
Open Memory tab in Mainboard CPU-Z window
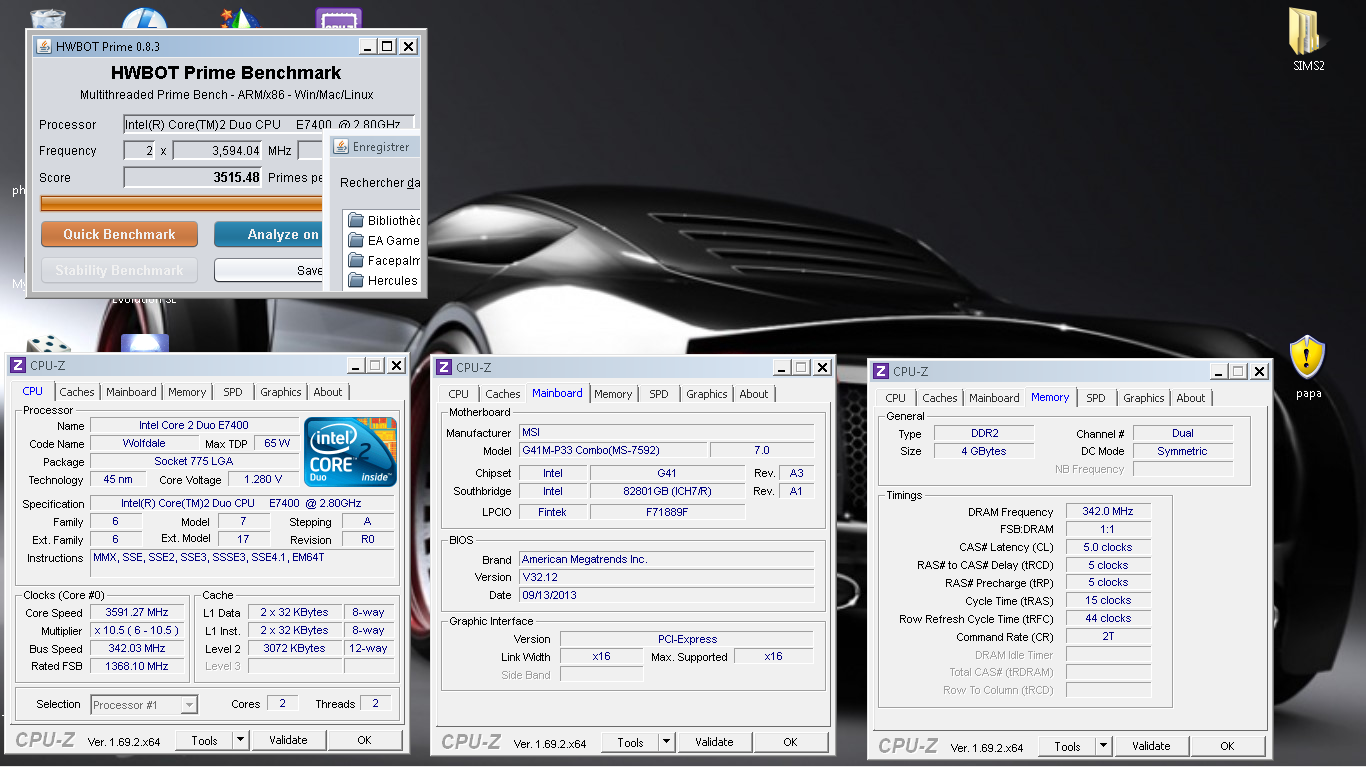click(x=613, y=394)
